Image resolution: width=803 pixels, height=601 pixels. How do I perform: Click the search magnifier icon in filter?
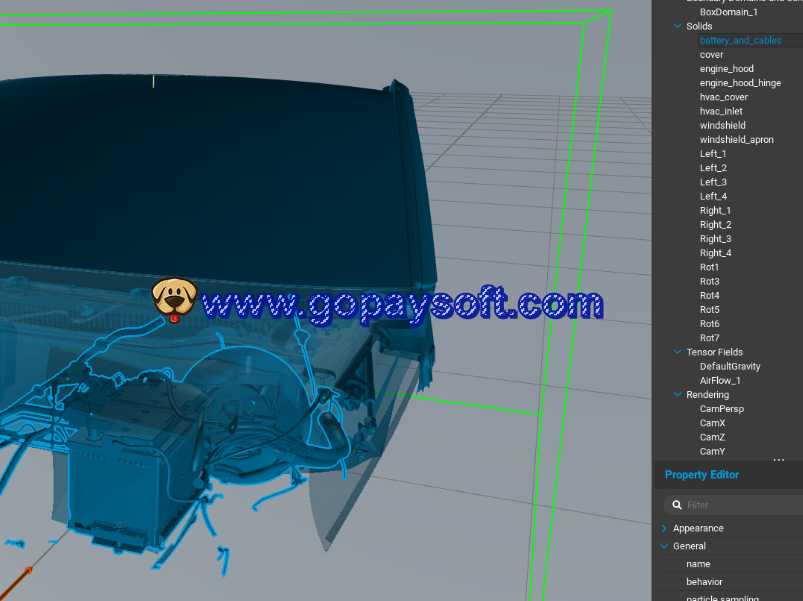[677, 505]
